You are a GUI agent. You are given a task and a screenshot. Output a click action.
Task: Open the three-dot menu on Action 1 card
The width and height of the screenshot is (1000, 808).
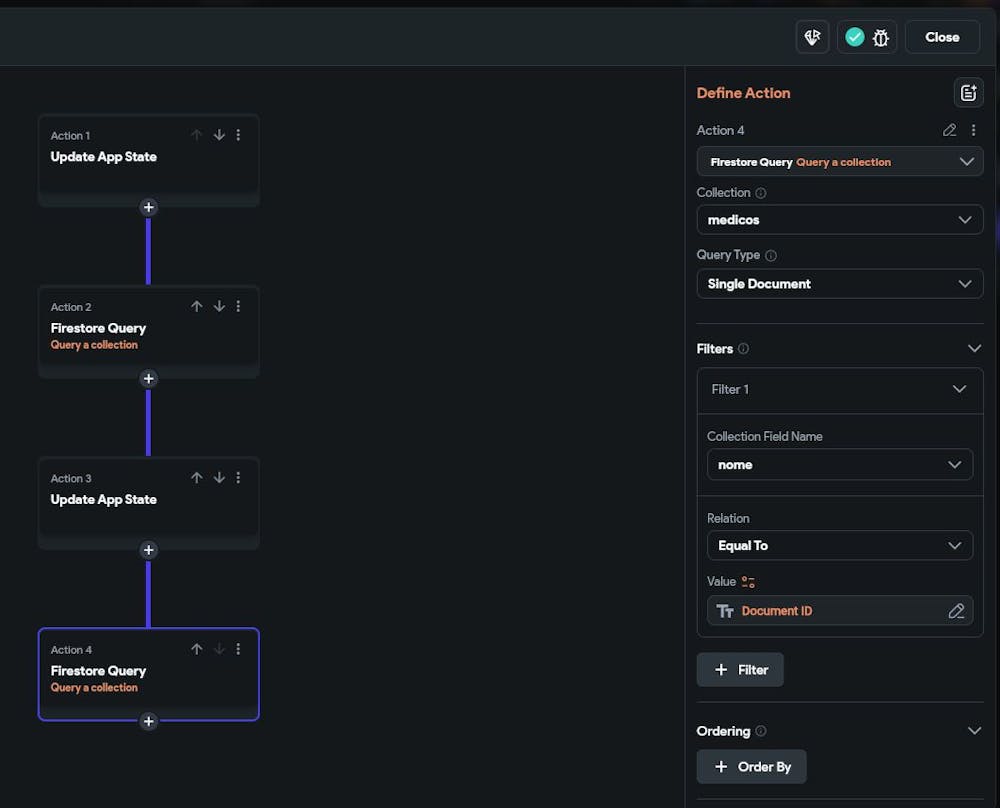[x=238, y=135]
